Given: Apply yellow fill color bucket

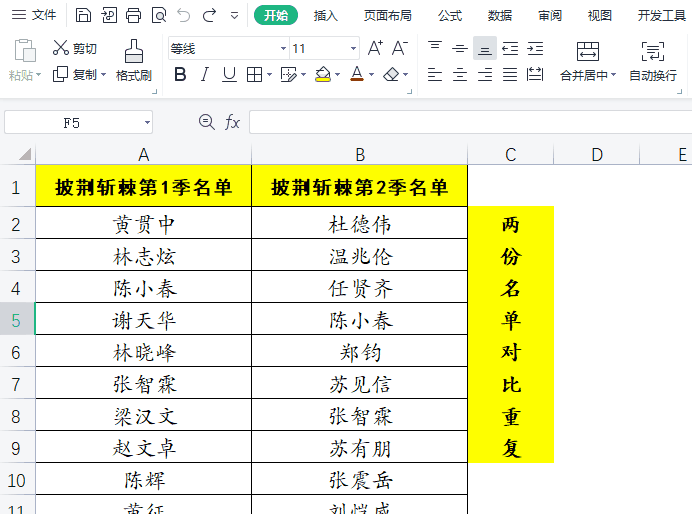Looking at the screenshot, I should (x=323, y=74).
